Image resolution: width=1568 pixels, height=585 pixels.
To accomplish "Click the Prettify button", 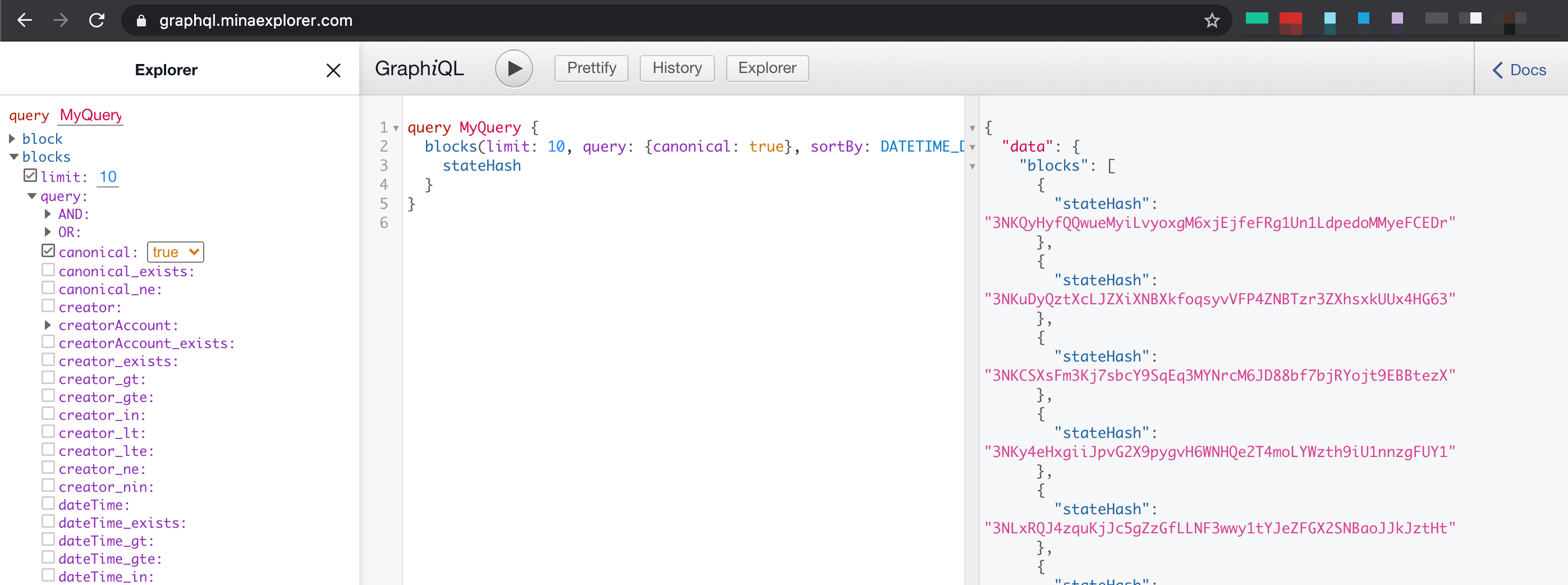I will tap(591, 68).
